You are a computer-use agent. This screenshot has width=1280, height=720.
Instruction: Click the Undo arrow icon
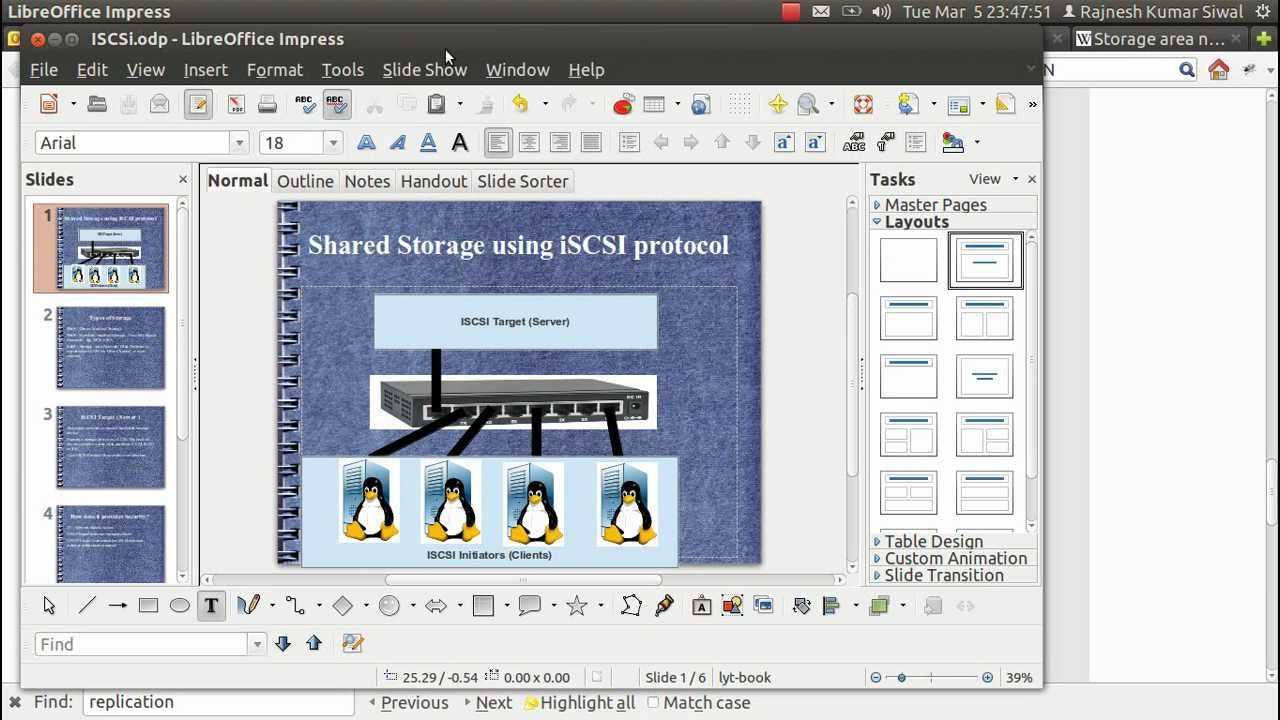pyautogui.click(x=520, y=104)
